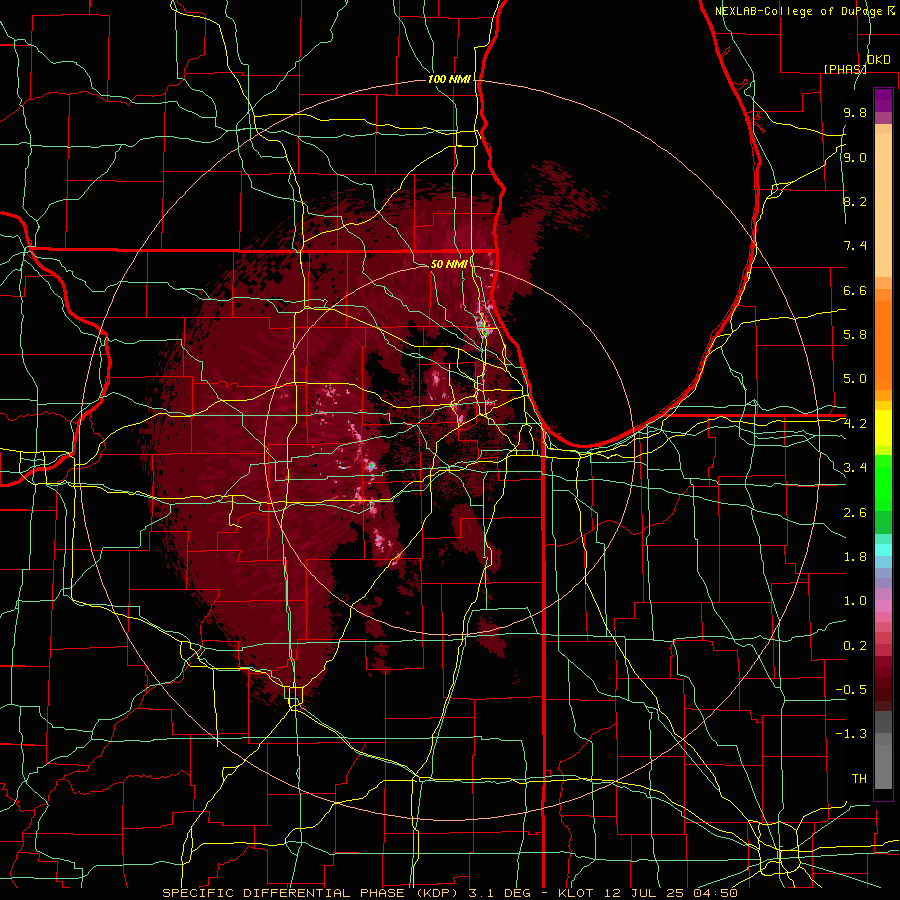This screenshot has width=900, height=900.
Task: Click the 100 NMI range ring label
Action: point(449,79)
